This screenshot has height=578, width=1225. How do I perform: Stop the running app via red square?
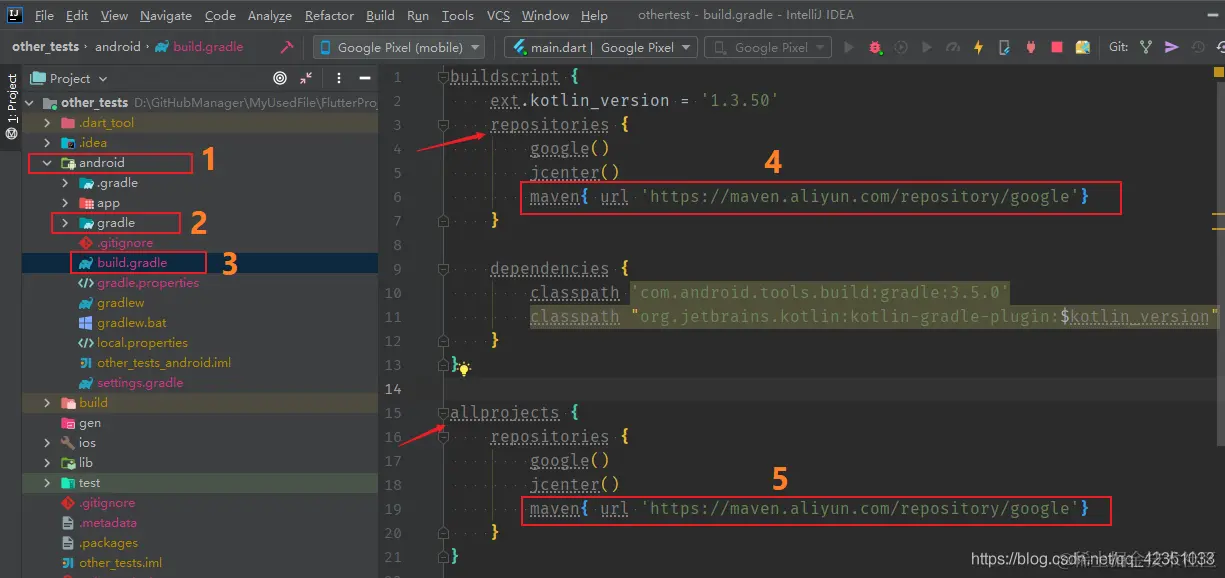[x=1057, y=47]
